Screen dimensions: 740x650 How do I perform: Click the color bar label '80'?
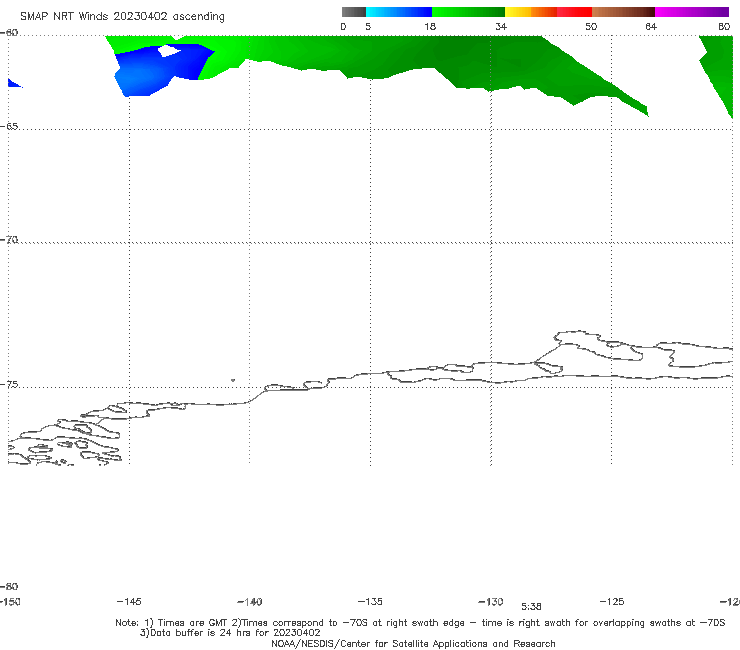point(724,27)
